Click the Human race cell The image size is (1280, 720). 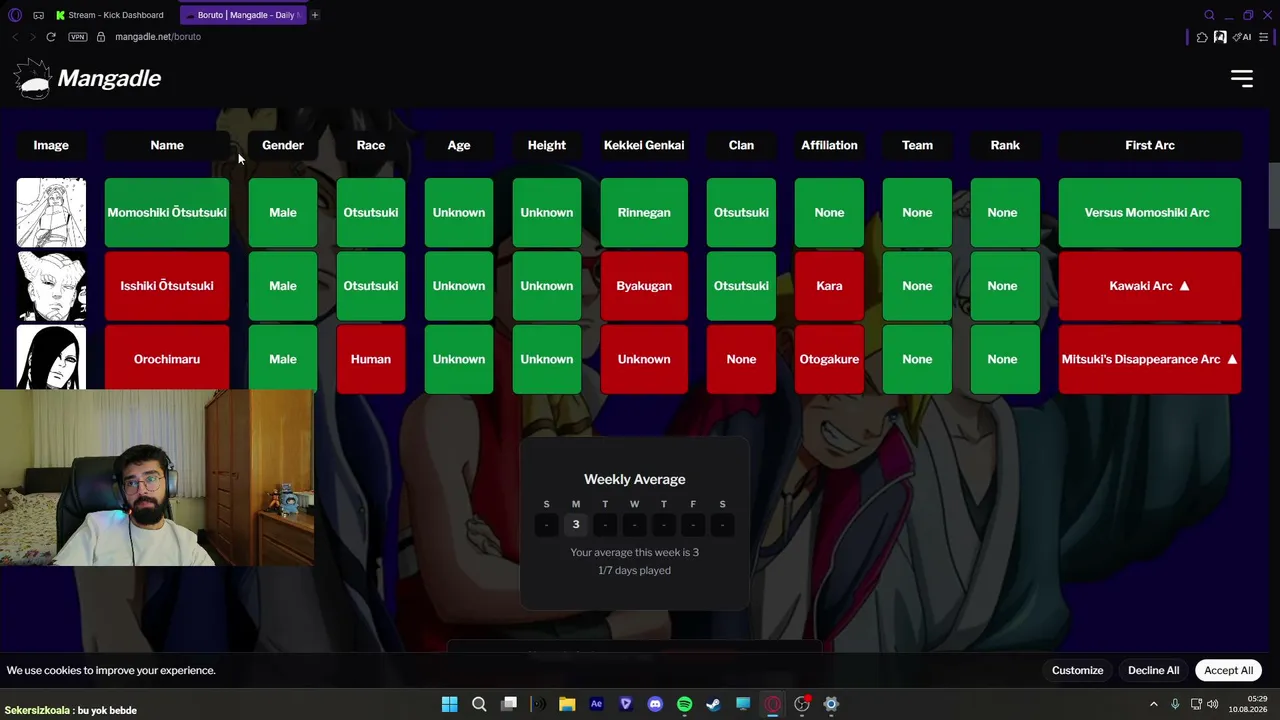371,359
